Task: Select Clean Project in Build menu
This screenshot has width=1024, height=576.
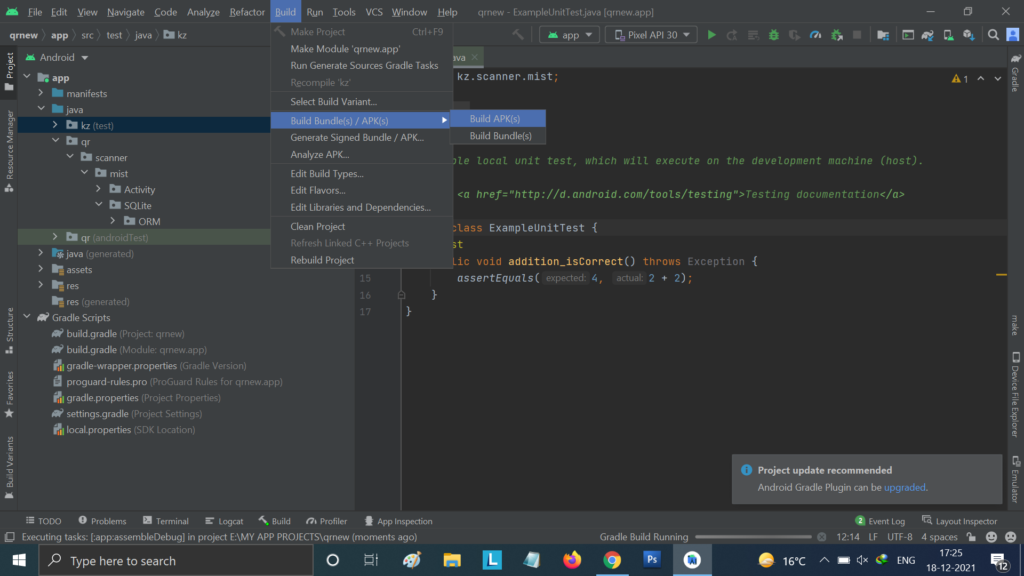Action: (362, 226)
